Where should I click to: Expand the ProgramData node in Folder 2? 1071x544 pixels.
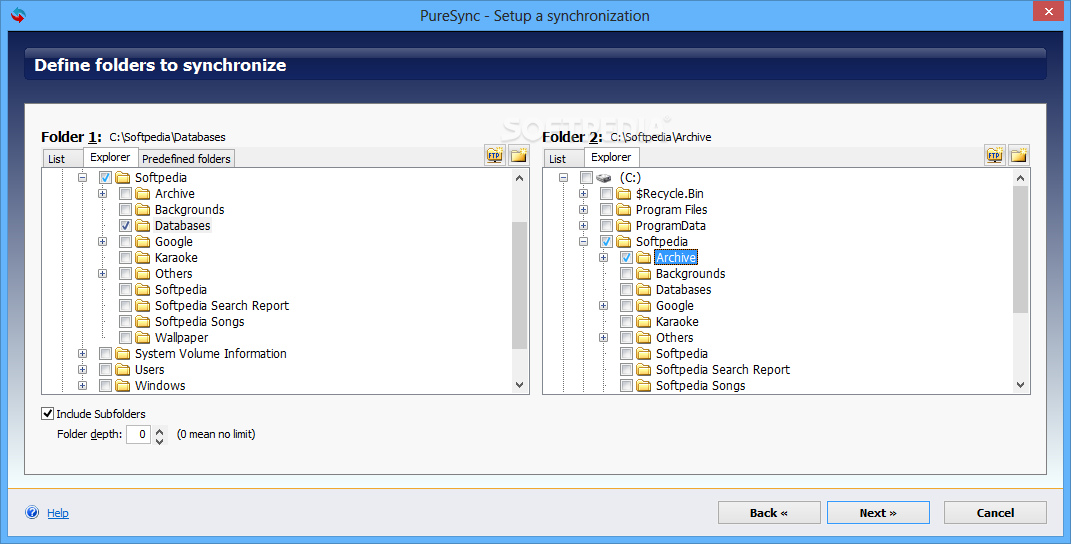583,226
